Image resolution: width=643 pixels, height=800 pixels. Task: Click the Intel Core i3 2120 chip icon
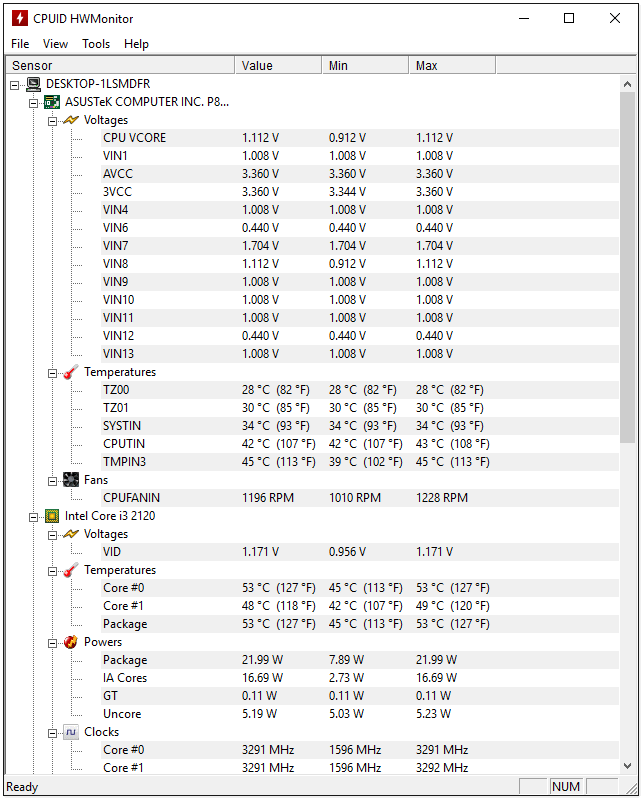tap(52, 516)
